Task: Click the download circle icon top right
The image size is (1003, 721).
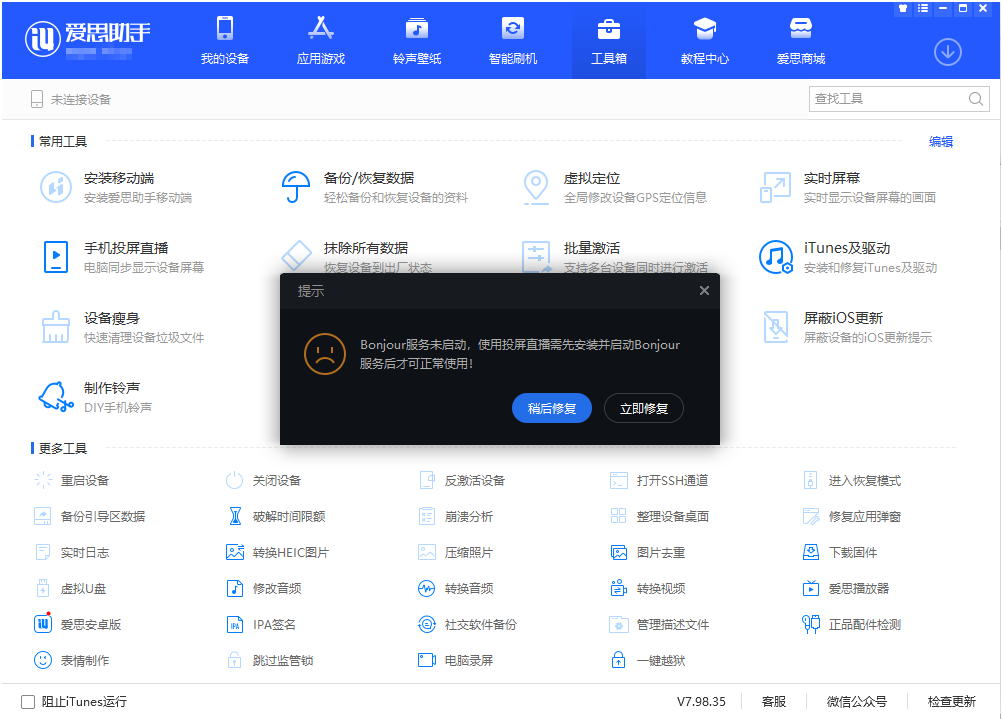Action: (x=947, y=52)
